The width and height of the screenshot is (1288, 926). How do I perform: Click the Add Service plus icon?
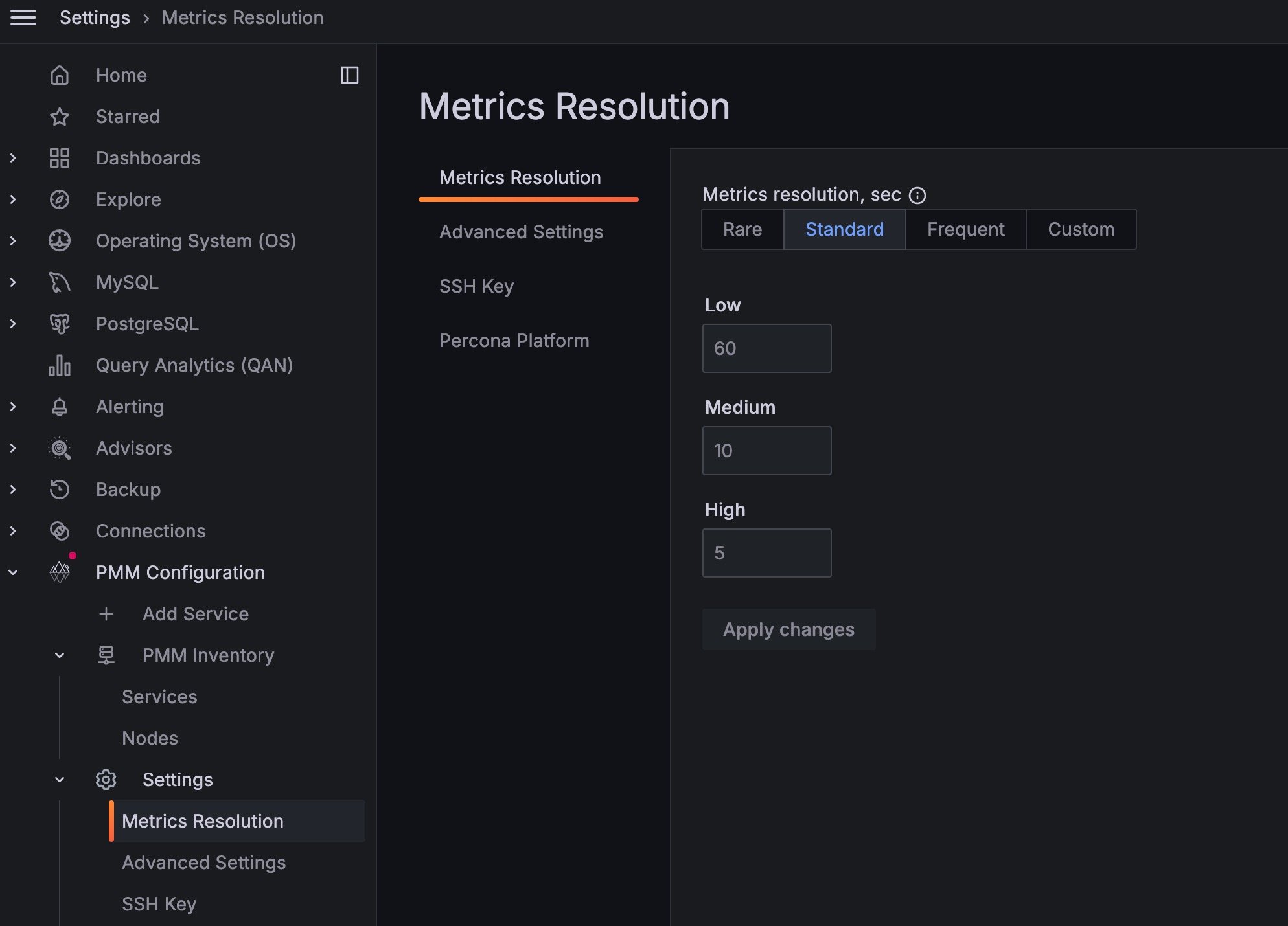106,614
